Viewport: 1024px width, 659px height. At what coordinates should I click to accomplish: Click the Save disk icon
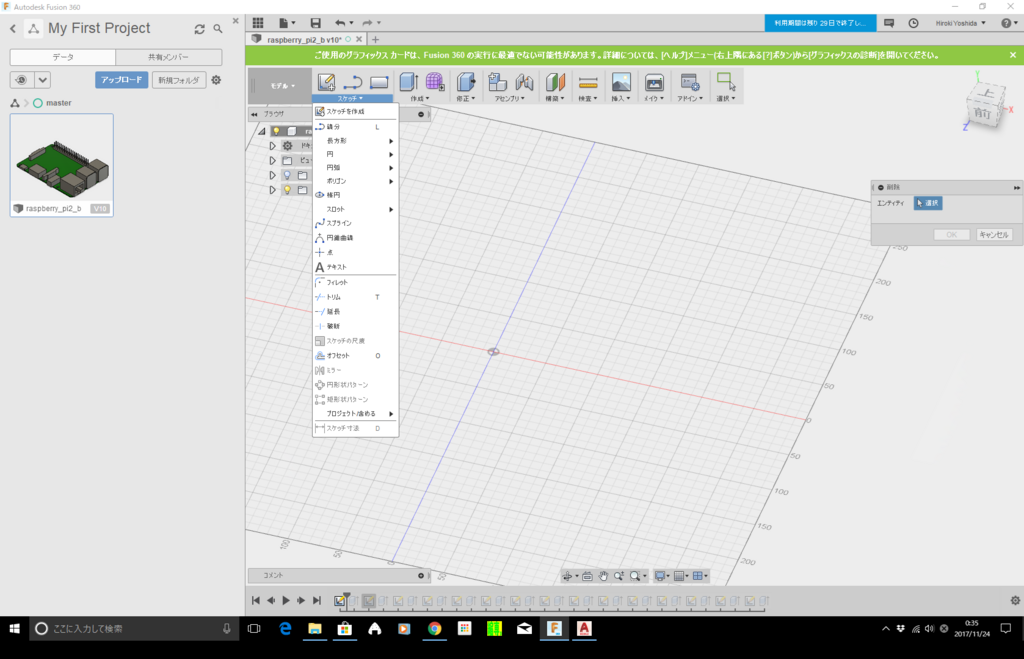[x=315, y=23]
